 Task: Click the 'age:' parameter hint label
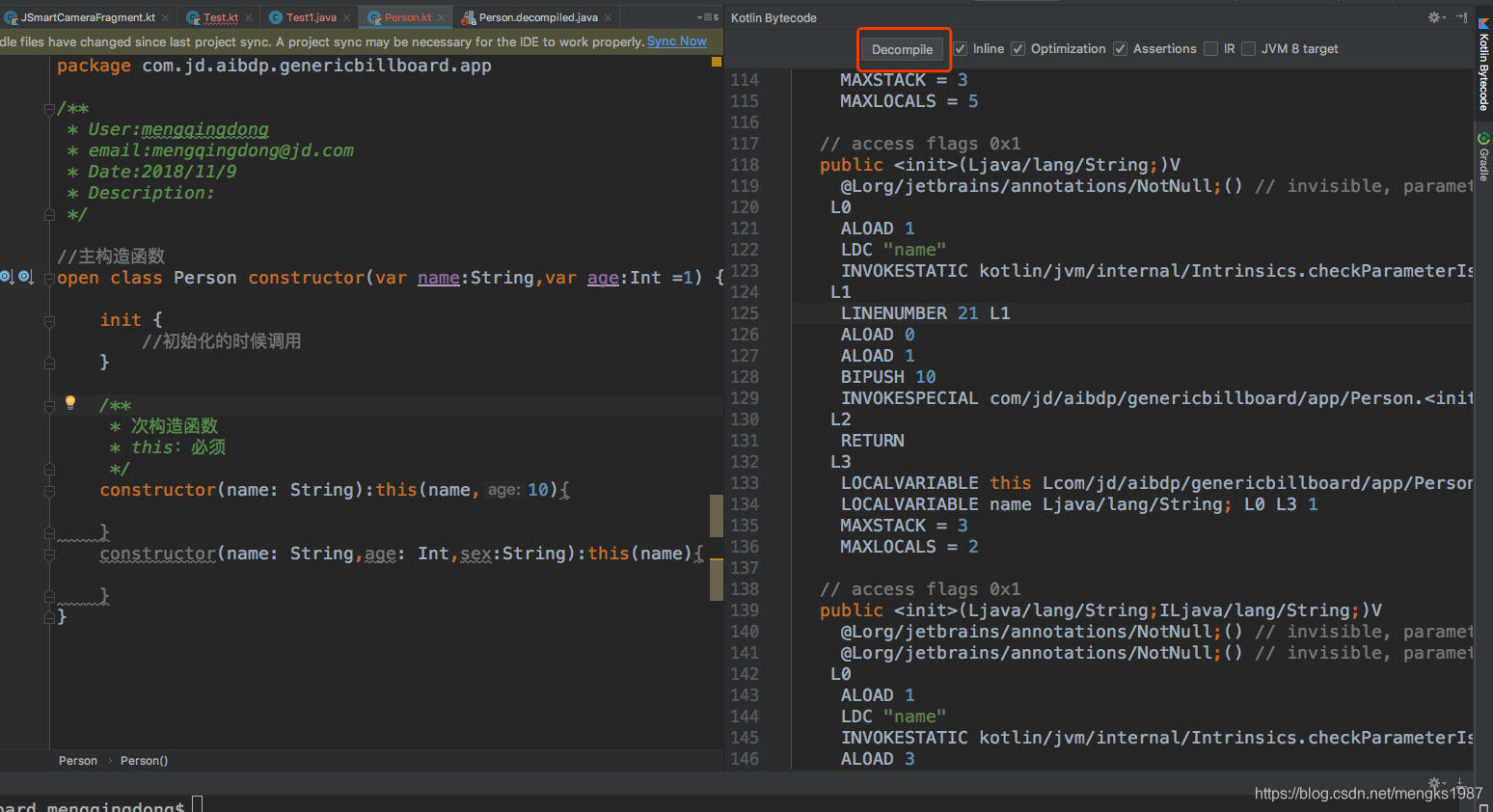tap(503, 490)
